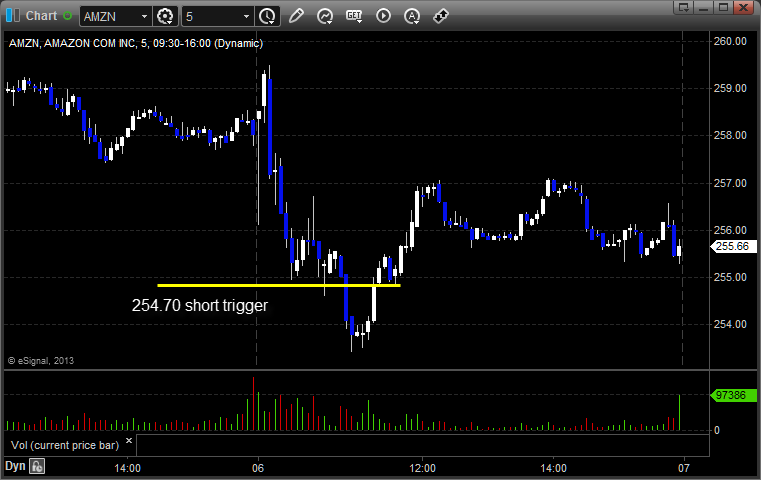Click the 257.00 price axis label
Viewport: 761px width, 480px height.
(x=730, y=183)
